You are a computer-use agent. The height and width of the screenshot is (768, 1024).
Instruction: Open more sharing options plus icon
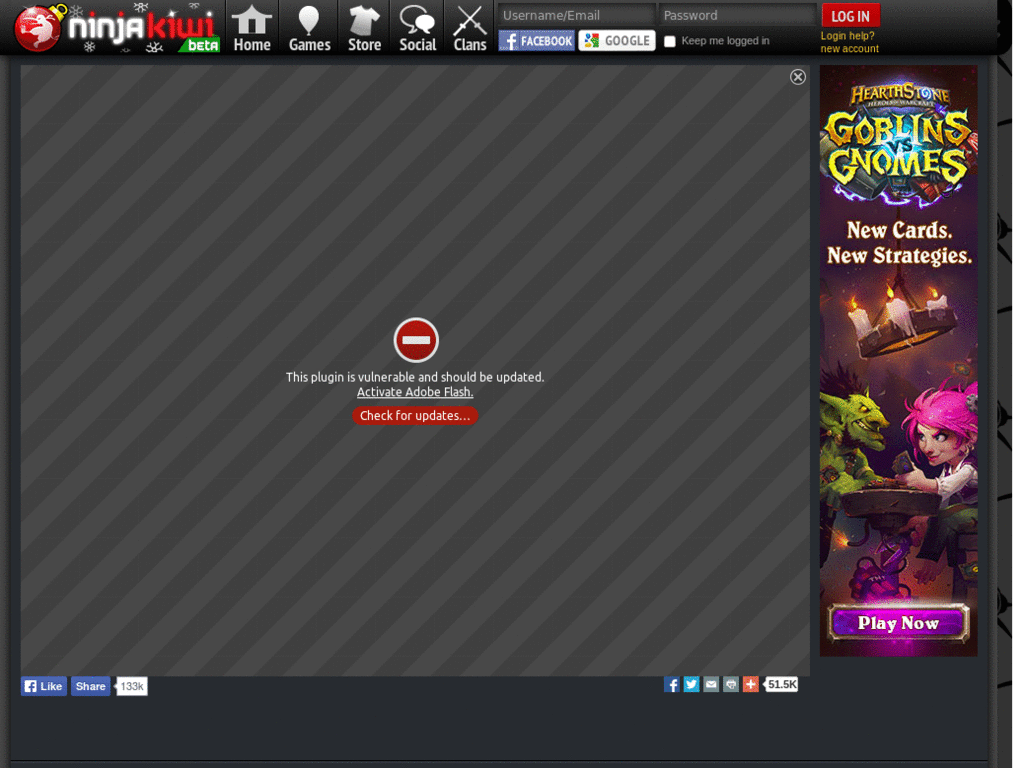(750, 684)
